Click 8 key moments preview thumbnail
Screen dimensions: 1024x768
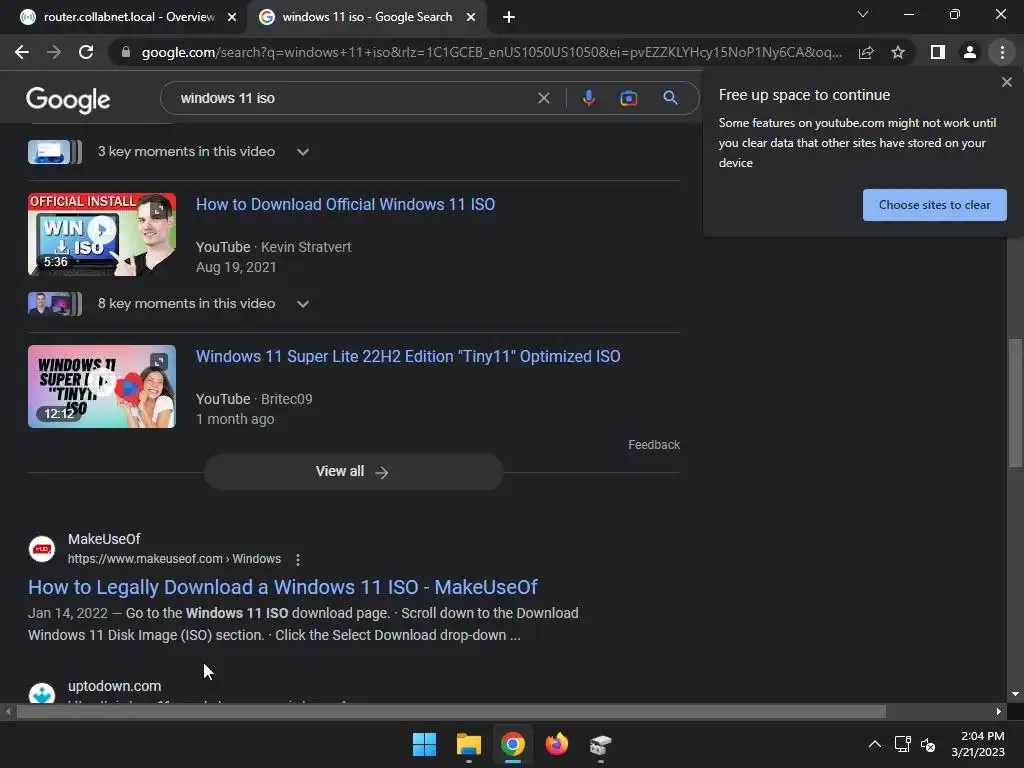click(55, 304)
